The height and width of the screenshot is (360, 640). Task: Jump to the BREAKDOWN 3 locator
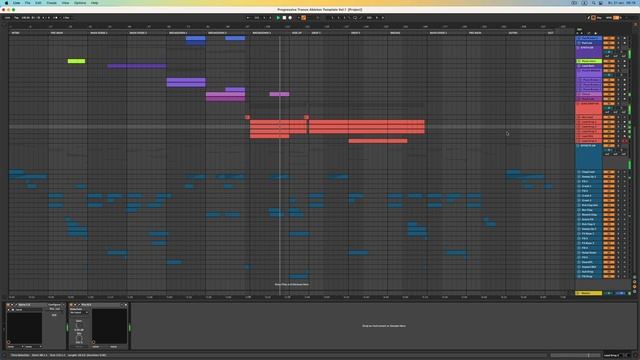261,33
